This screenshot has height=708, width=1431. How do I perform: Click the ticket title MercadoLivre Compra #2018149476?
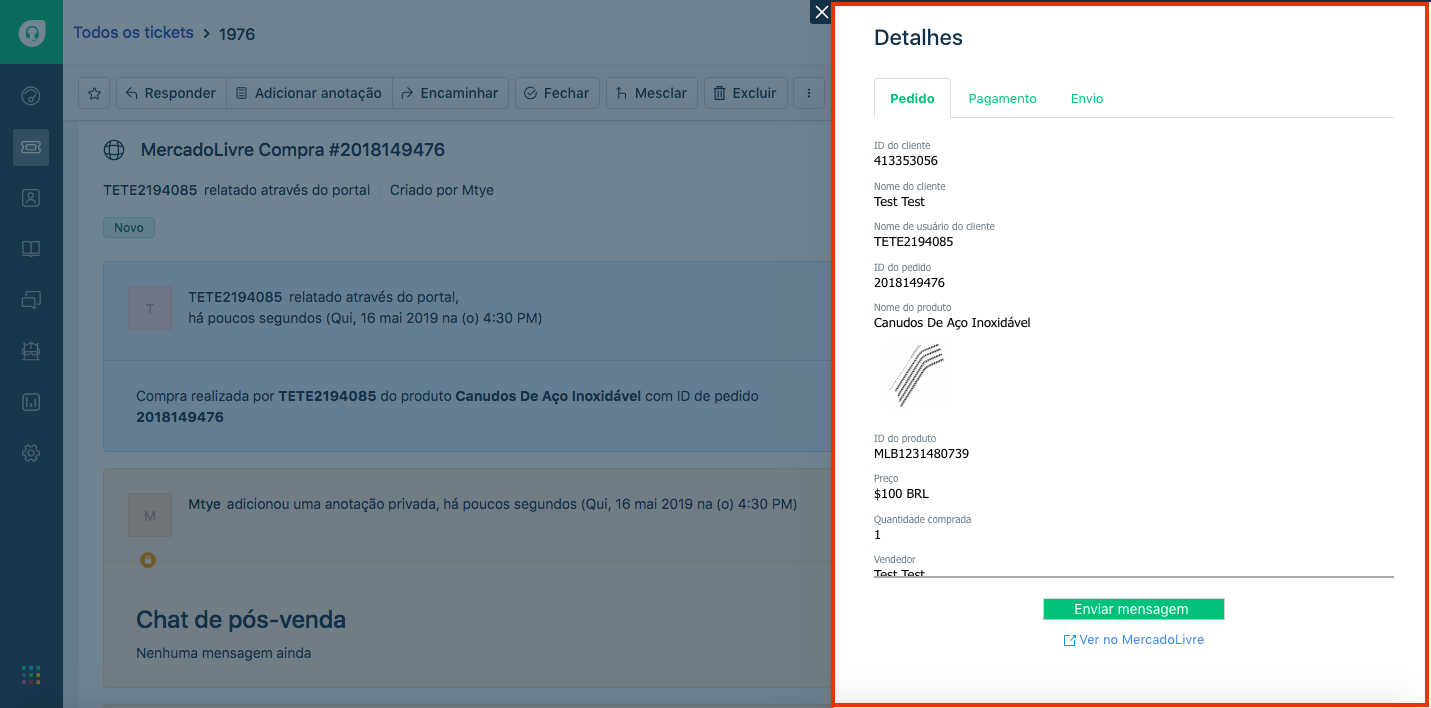tap(293, 150)
